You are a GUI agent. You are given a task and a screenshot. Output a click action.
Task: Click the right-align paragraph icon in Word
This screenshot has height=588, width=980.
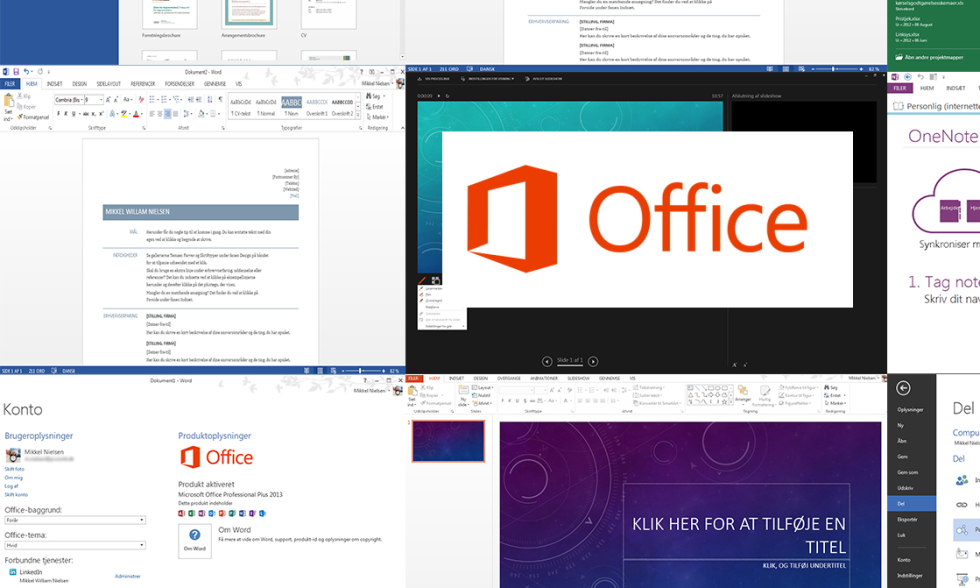(x=168, y=114)
